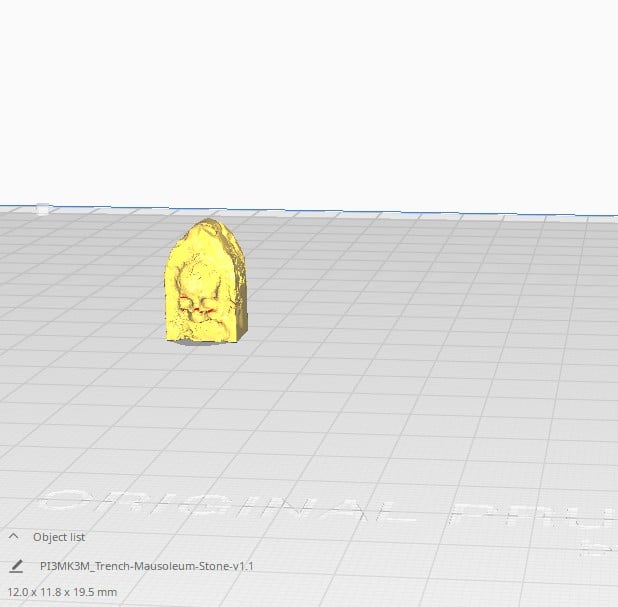Click the Object list header label
Viewport: 618px width, 607px height.
59,537
